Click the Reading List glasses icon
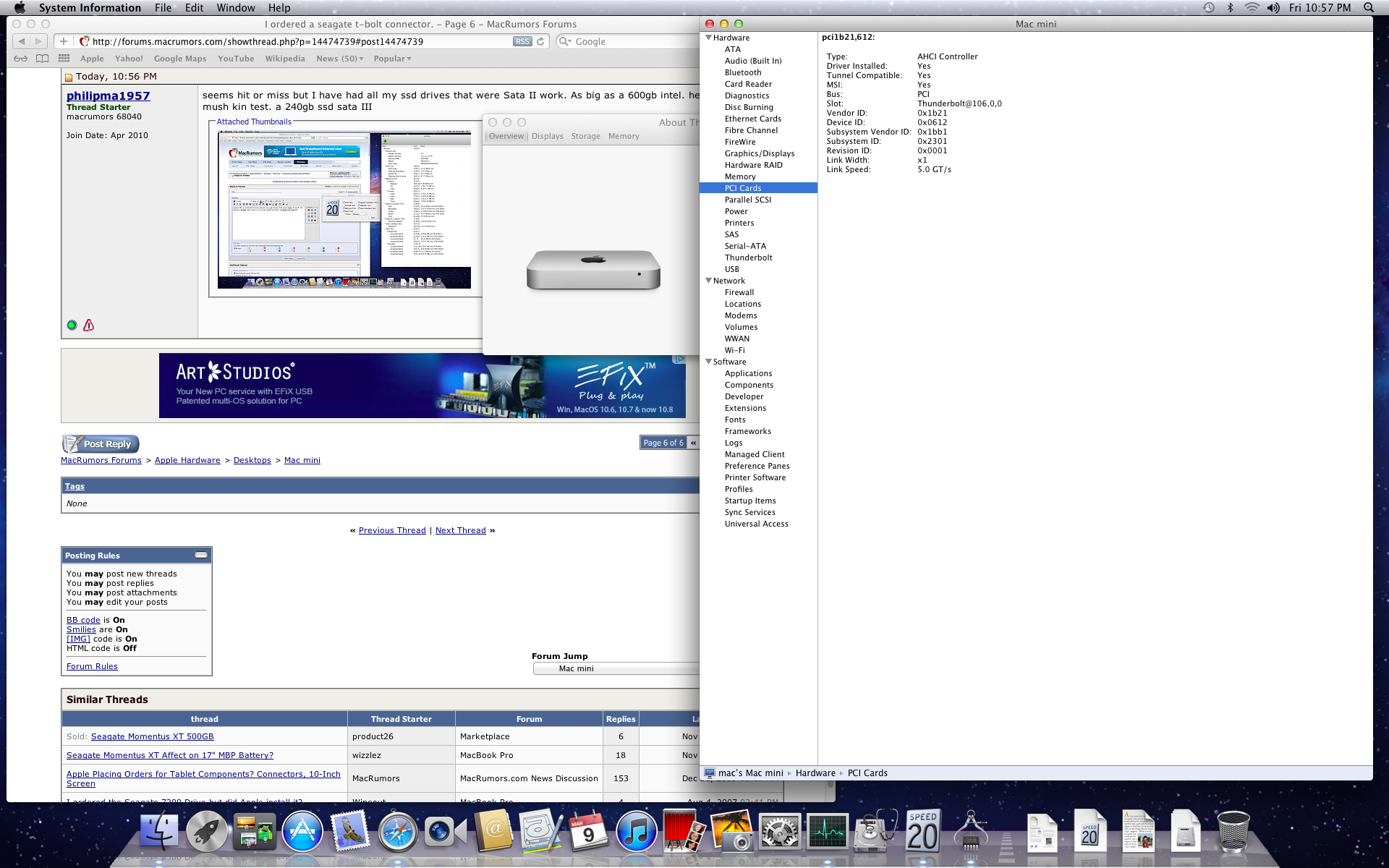The image size is (1389, 868). [21, 59]
